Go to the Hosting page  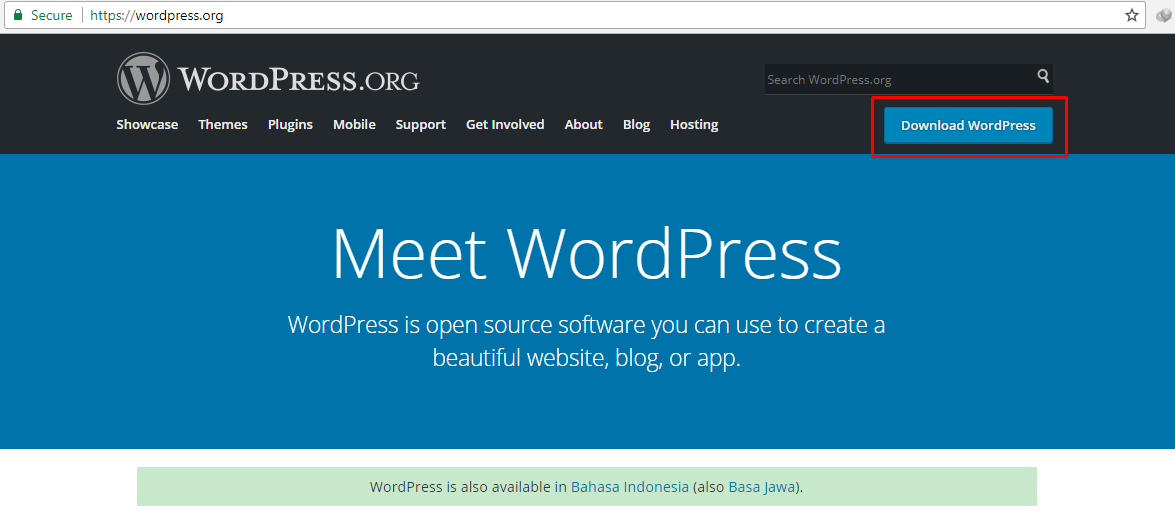click(x=694, y=124)
